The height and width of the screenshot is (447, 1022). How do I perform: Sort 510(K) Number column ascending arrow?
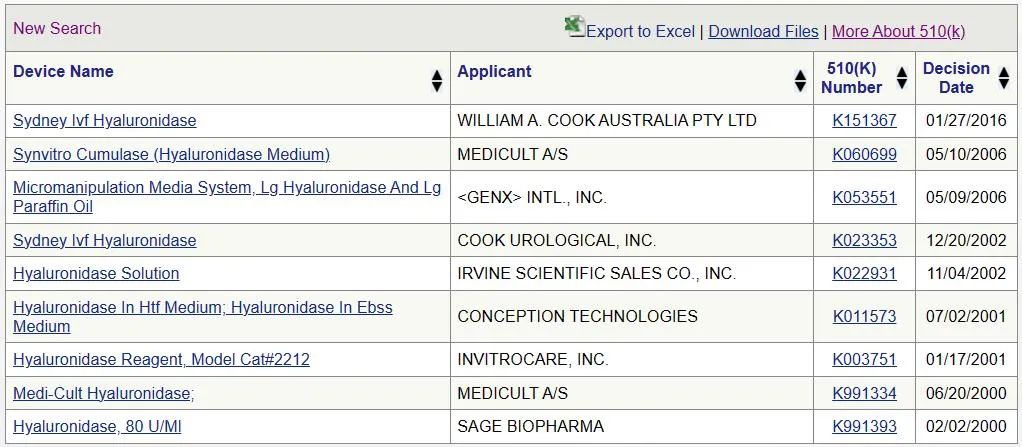(902, 72)
